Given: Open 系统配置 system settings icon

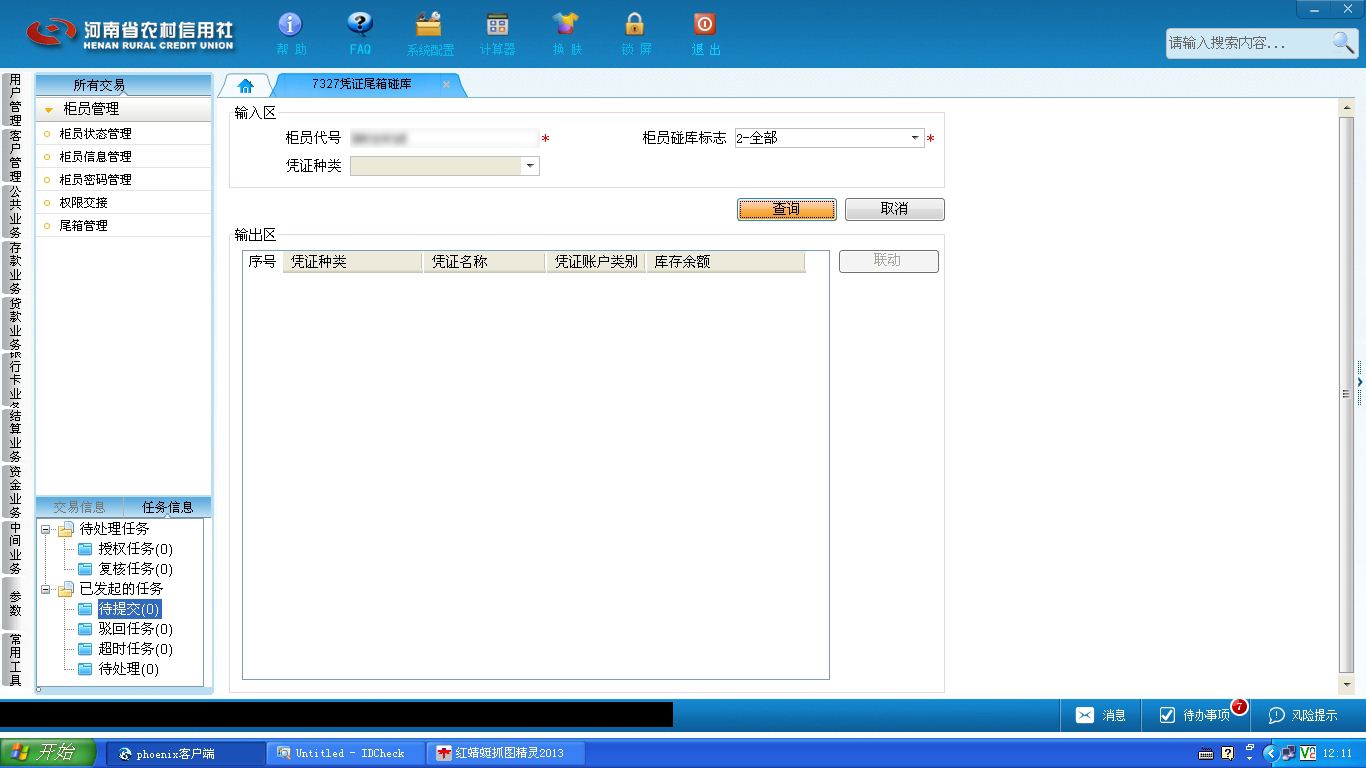Looking at the screenshot, I should 429,24.
